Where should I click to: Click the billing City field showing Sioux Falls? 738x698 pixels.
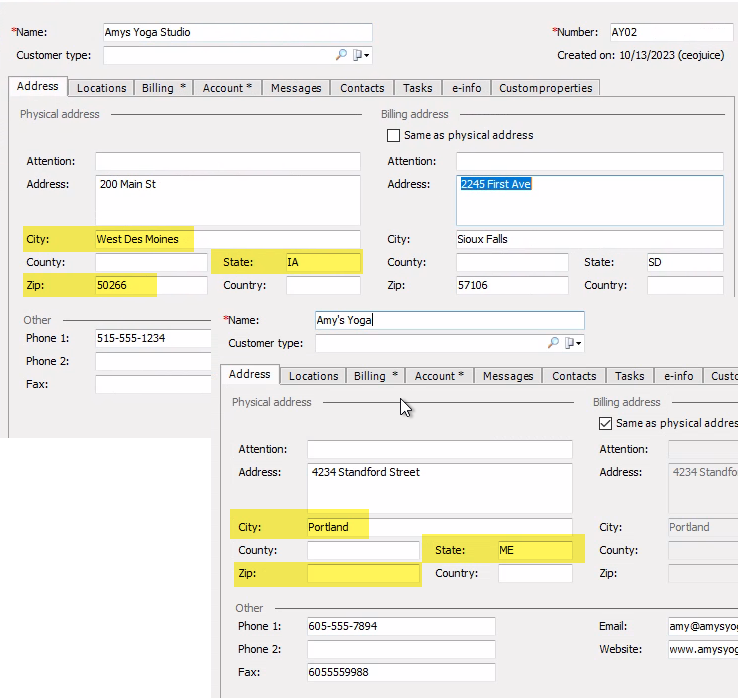[590, 239]
